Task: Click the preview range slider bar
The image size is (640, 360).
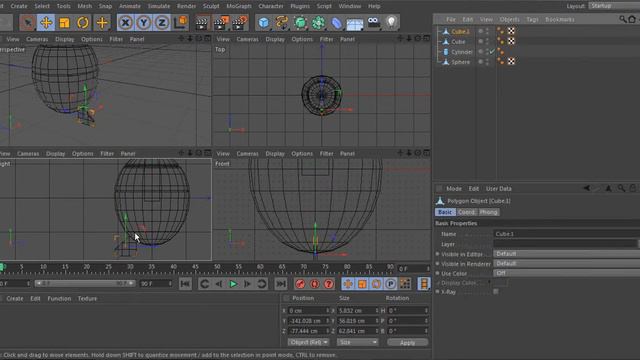Action: point(84,283)
